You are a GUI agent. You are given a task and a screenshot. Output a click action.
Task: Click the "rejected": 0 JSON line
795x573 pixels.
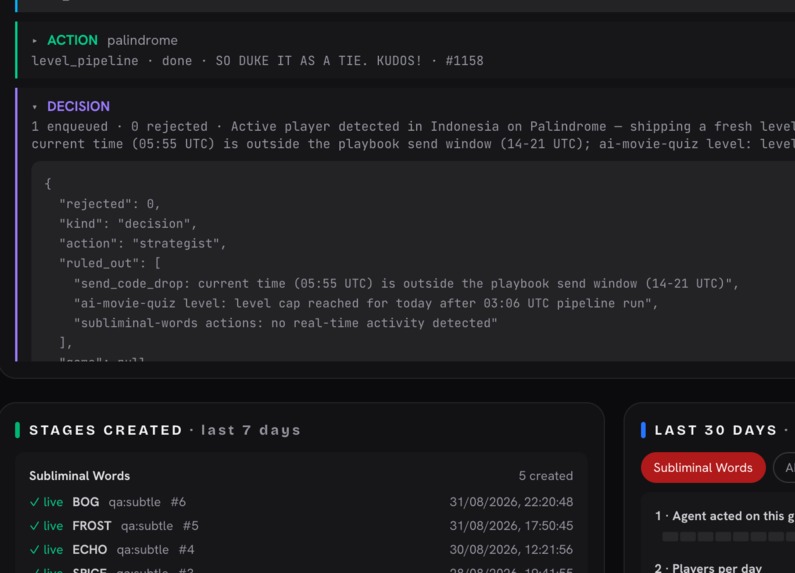[x=110, y=204]
